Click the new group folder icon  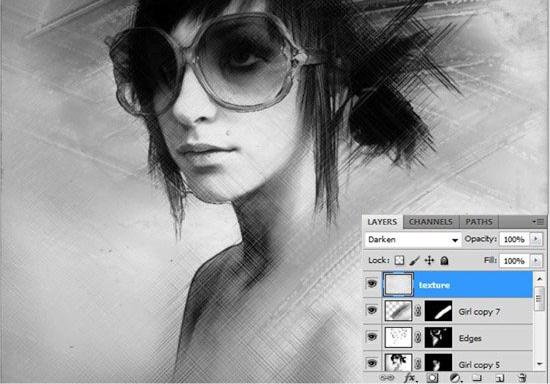tap(476, 378)
